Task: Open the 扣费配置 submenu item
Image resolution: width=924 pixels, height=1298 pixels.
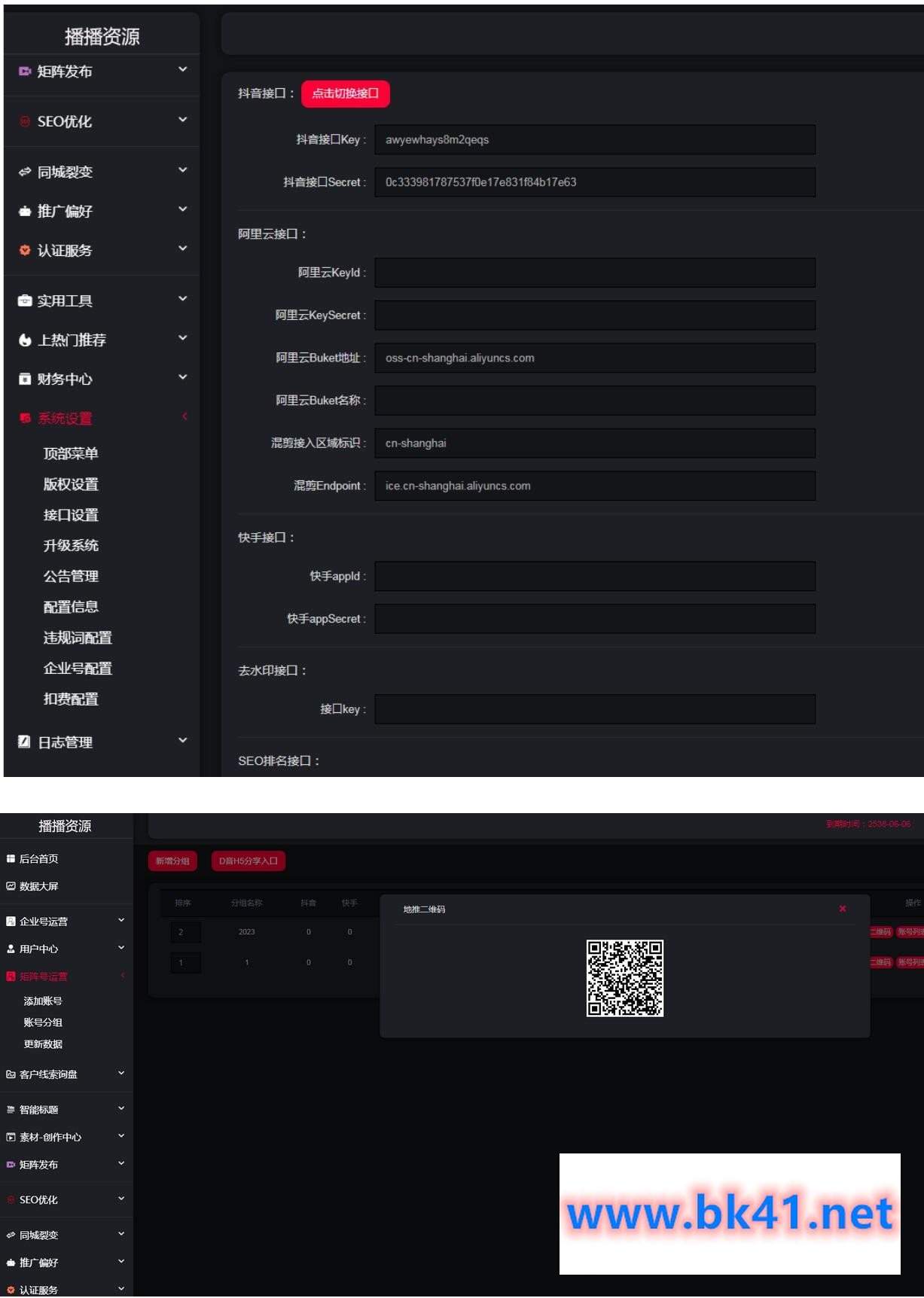Action: click(71, 699)
